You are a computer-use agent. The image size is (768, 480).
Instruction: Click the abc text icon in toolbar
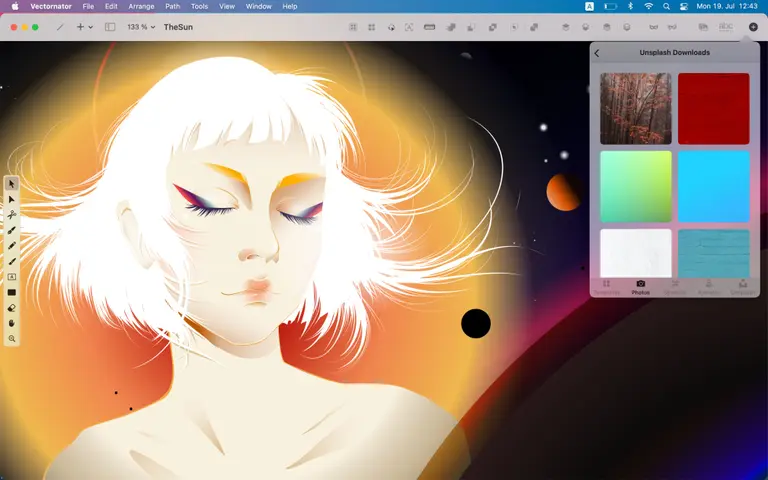[726, 27]
